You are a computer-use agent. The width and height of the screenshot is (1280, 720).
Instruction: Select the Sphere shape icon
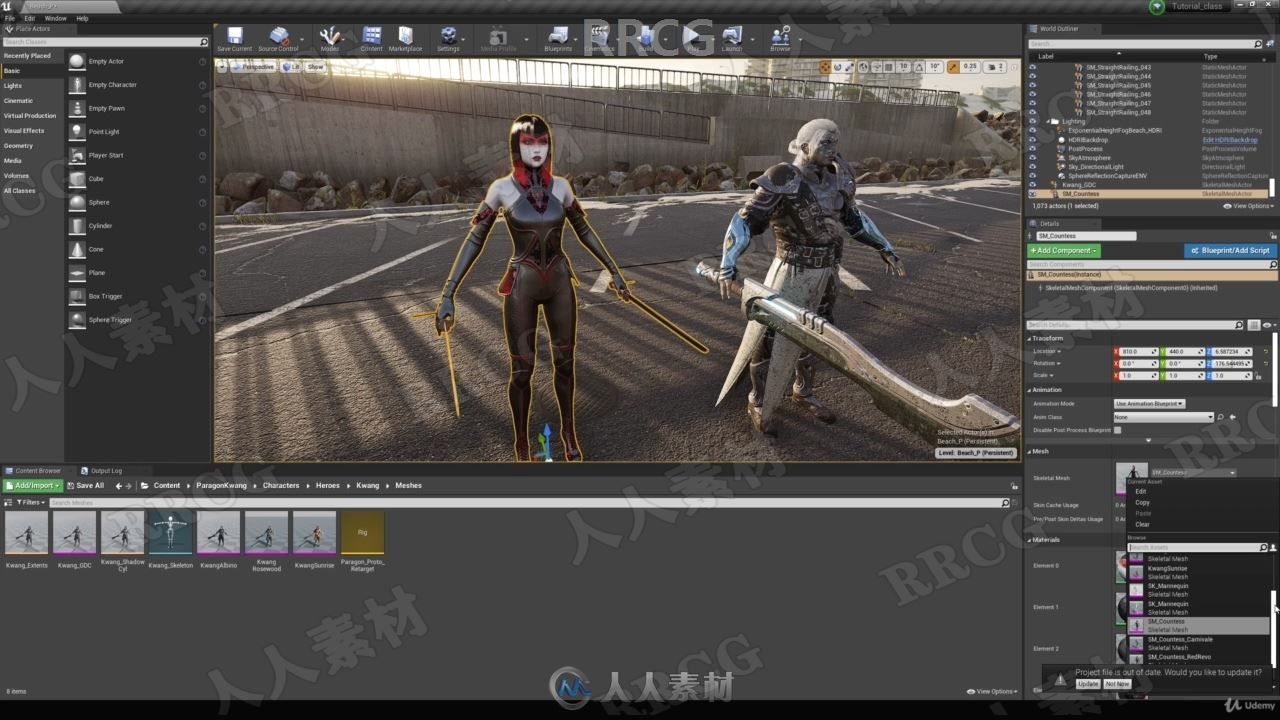pos(77,202)
